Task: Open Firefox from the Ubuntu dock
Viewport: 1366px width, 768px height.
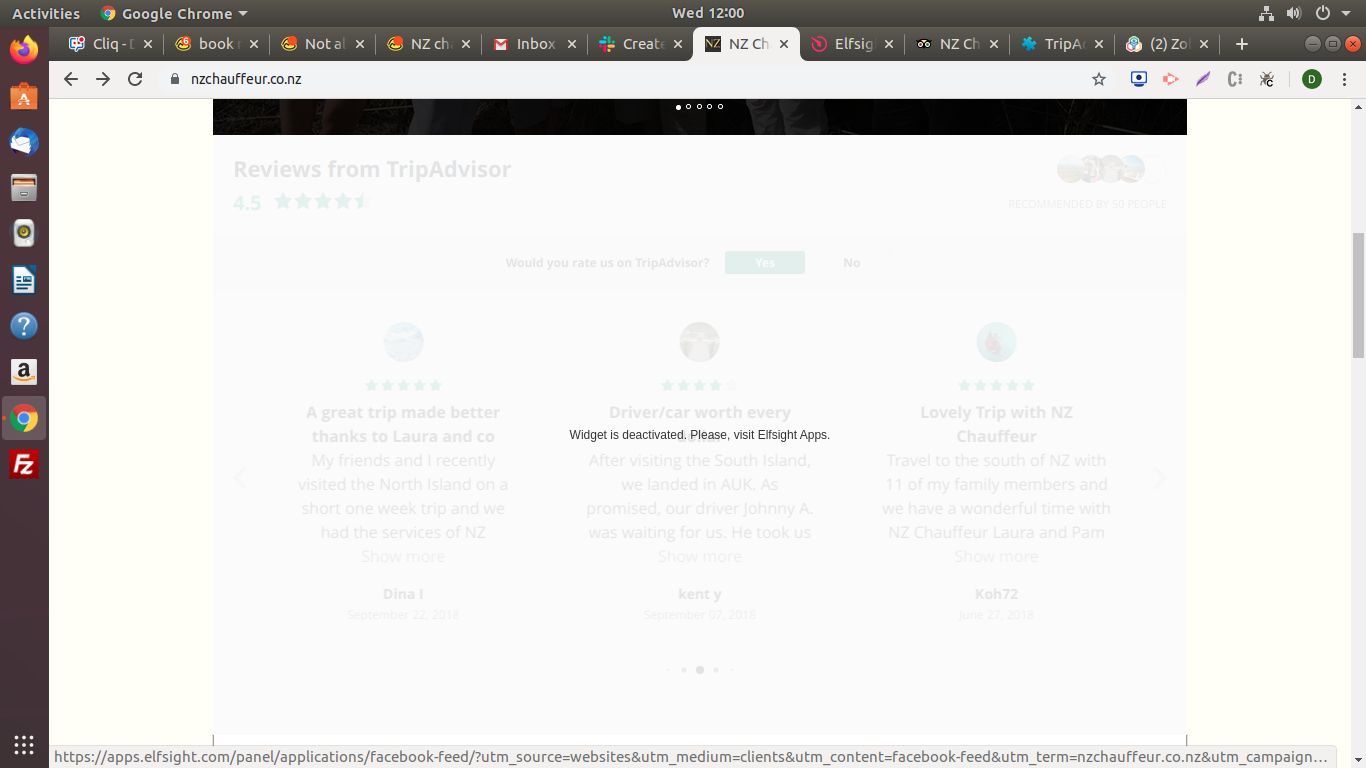Action: point(24,49)
